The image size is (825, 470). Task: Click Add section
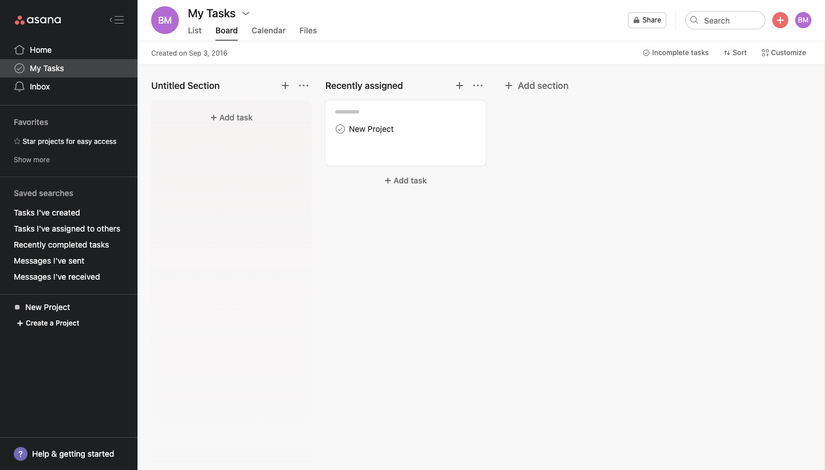point(537,86)
